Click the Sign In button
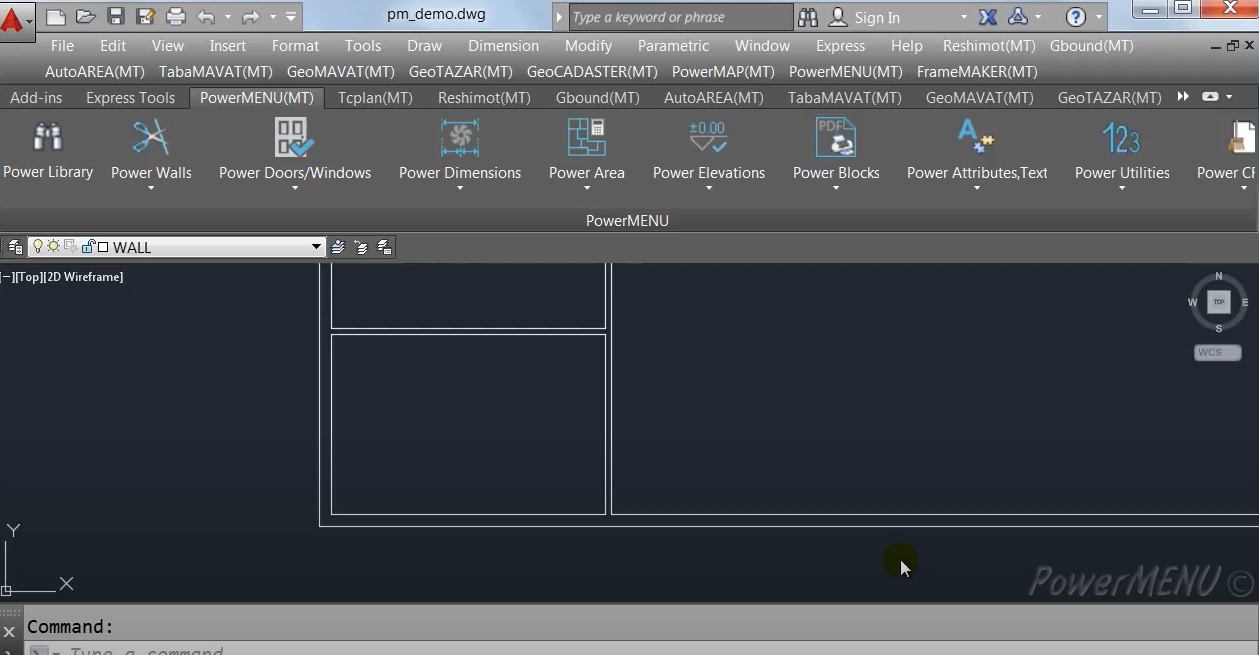Viewport: 1259px width, 655px height. coord(866,17)
